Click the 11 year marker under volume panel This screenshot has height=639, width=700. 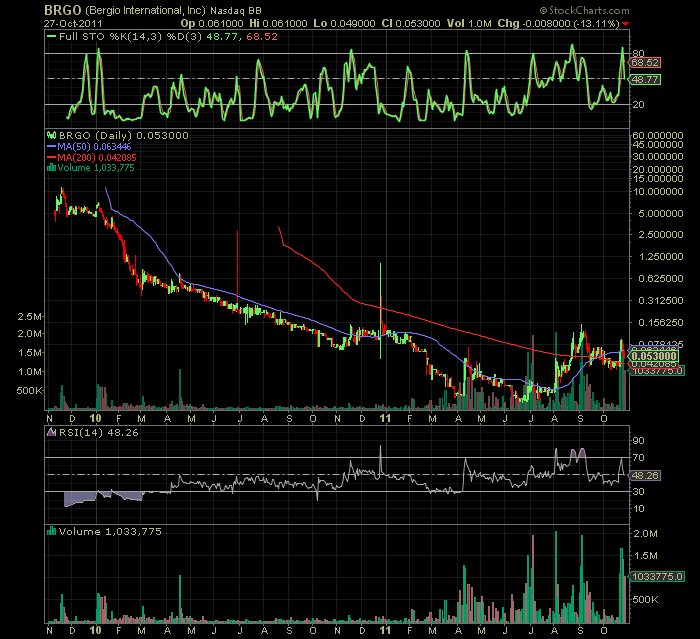(x=385, y=630)
